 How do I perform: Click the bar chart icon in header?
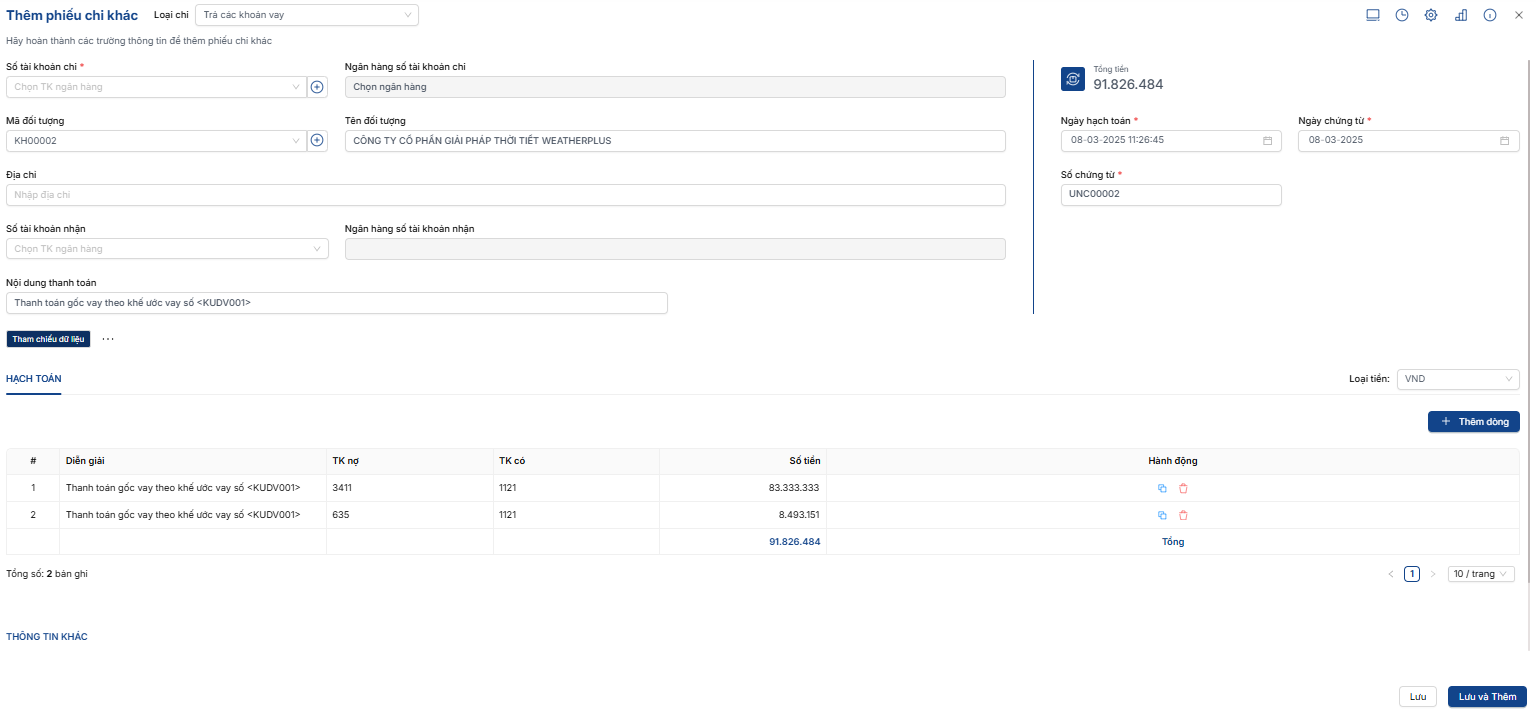(1461, 15)
